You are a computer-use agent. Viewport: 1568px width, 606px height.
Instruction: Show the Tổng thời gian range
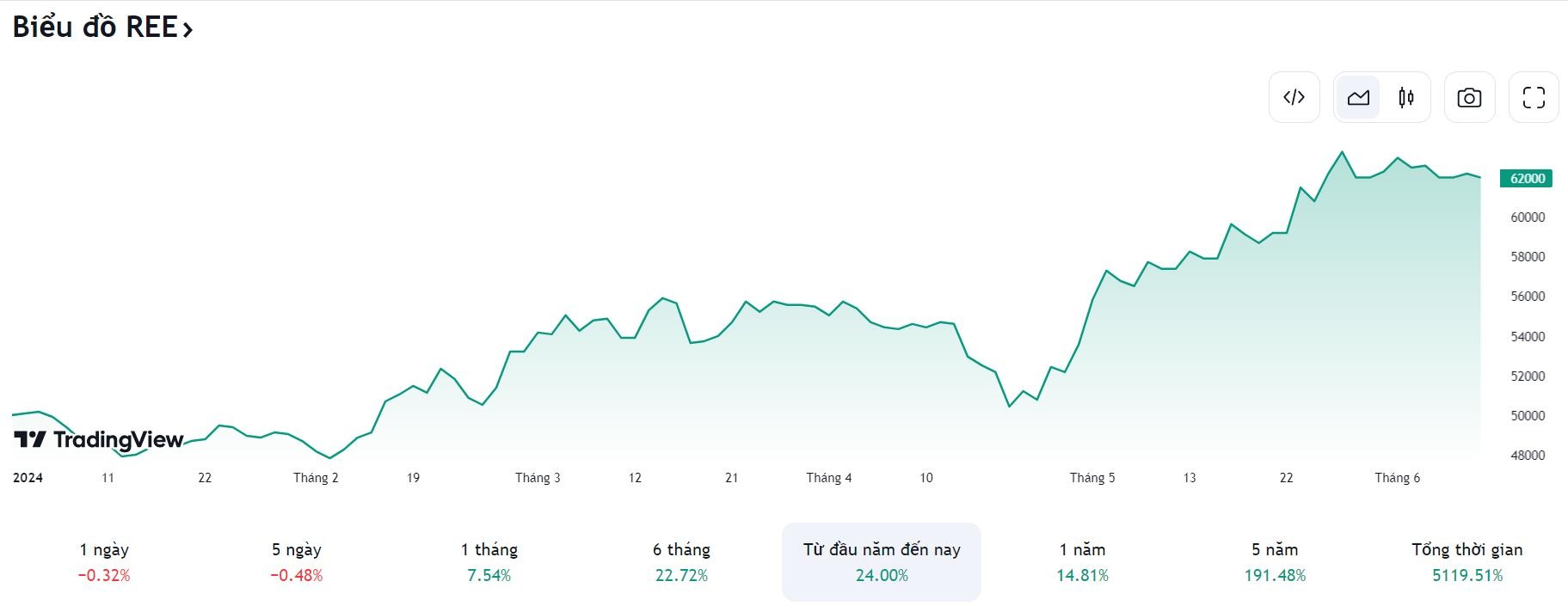point(1467,561)
